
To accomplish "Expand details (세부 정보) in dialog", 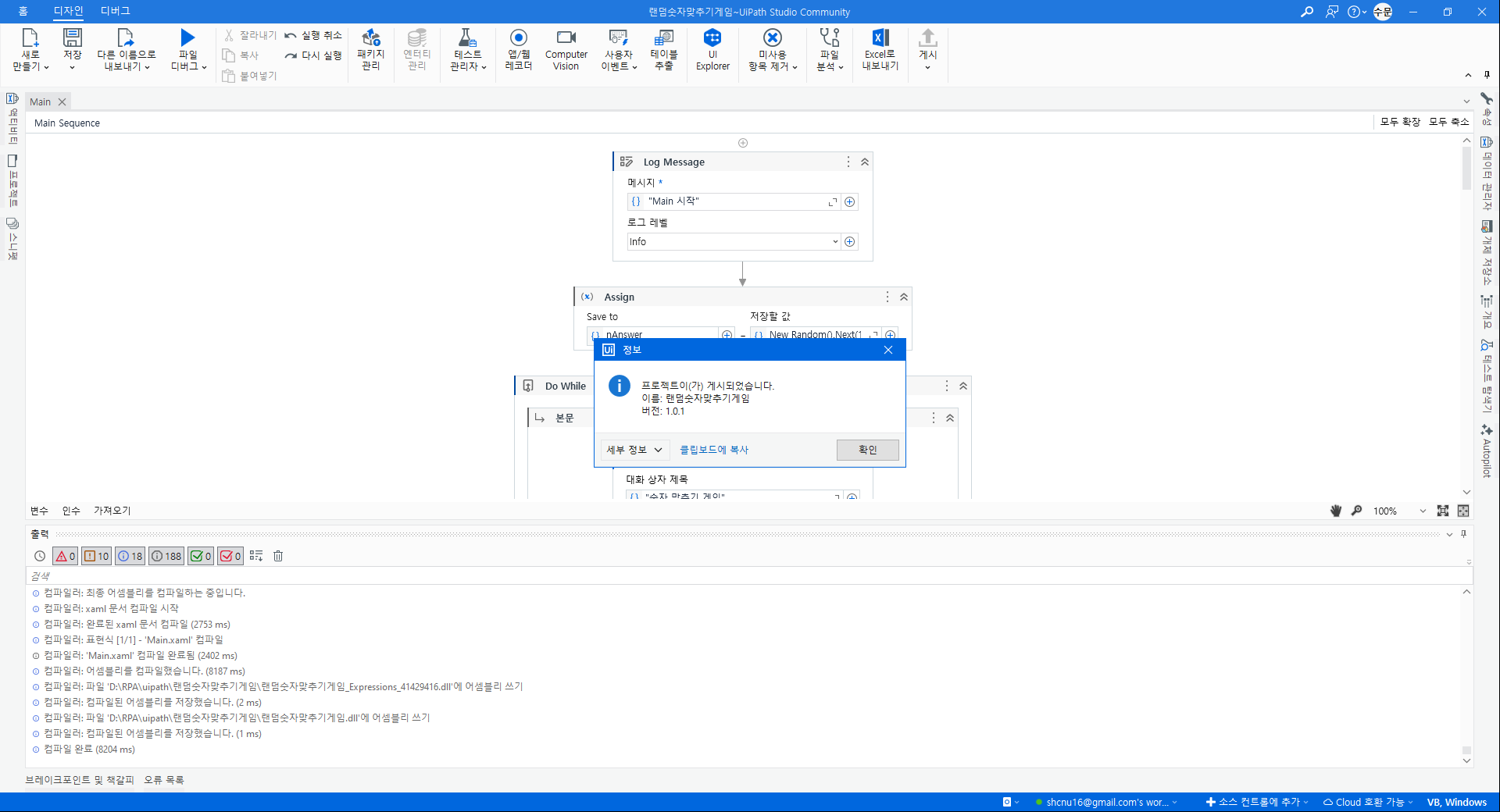I will [x=634, y=450].
